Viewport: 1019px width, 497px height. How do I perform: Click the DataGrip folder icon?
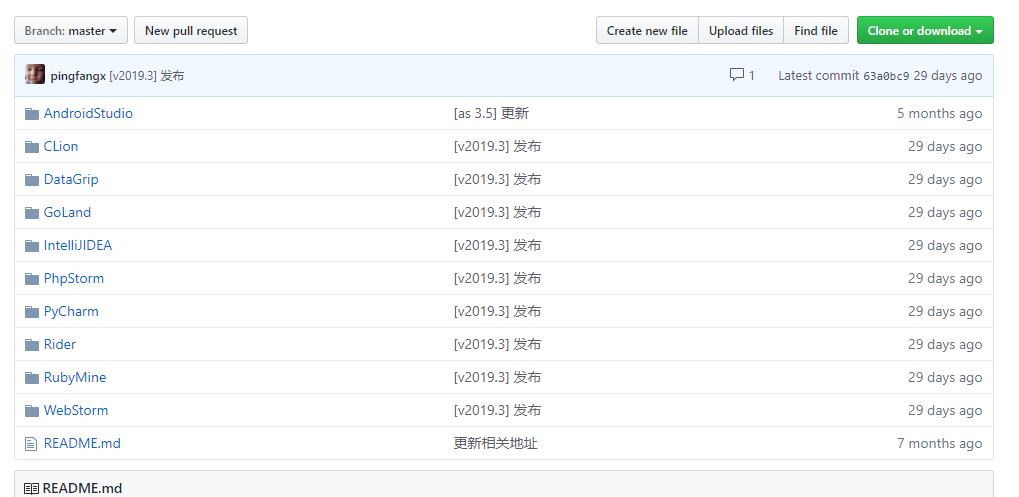pos(32,180)
